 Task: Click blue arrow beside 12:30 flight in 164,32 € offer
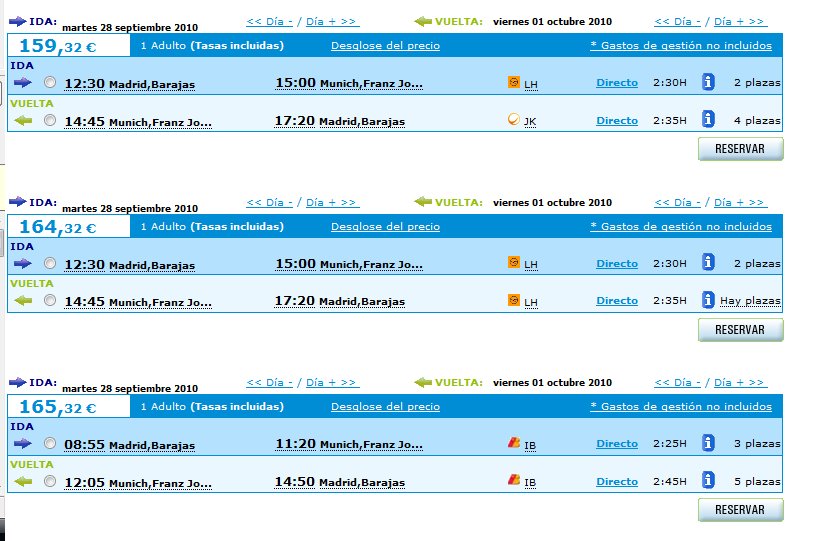click(23, 263)
